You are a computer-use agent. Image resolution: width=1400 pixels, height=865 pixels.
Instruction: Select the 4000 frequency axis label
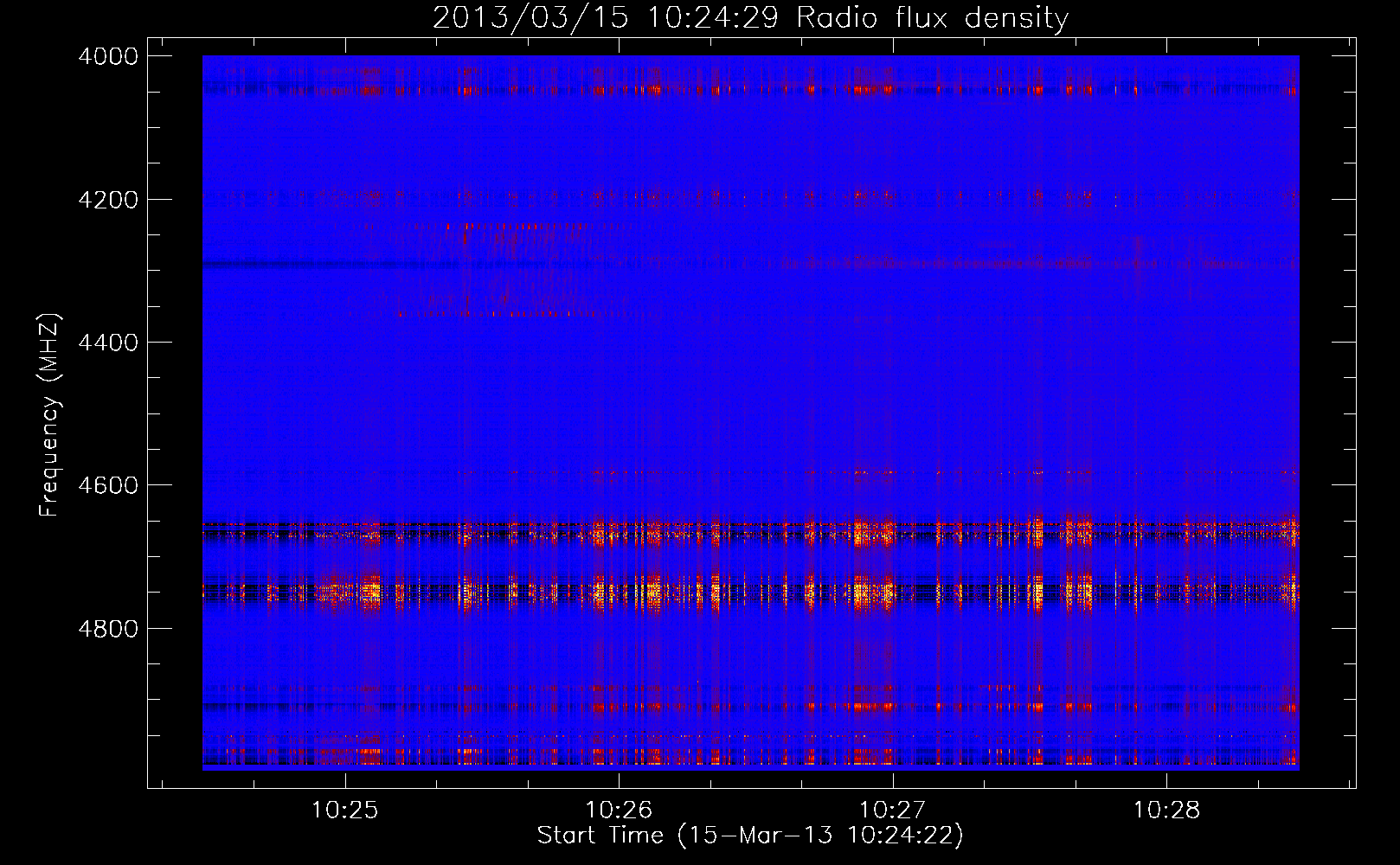[108, 56]
